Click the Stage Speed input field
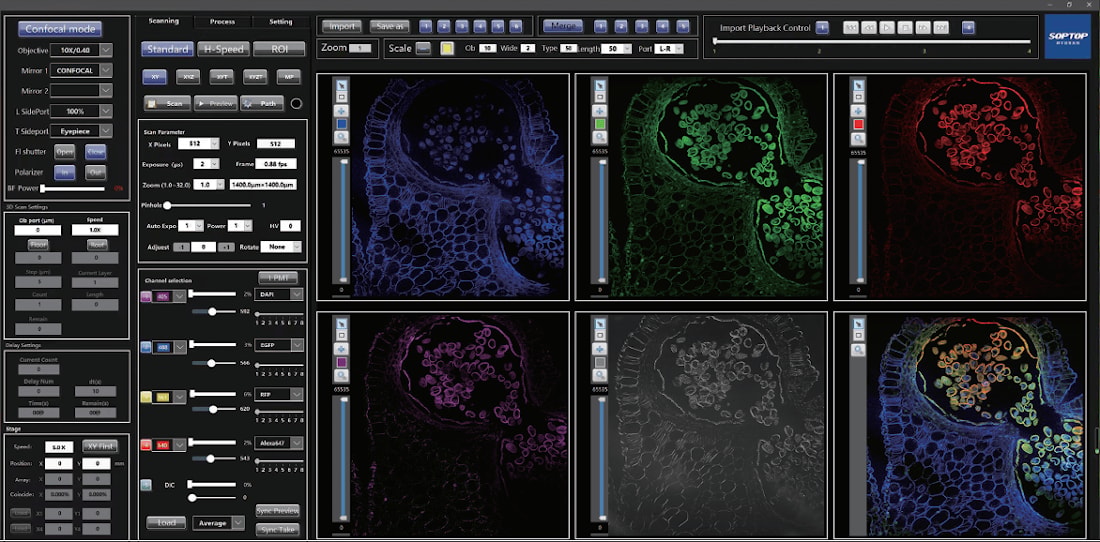The image size is (1100, 542). [x=59, y=447]
